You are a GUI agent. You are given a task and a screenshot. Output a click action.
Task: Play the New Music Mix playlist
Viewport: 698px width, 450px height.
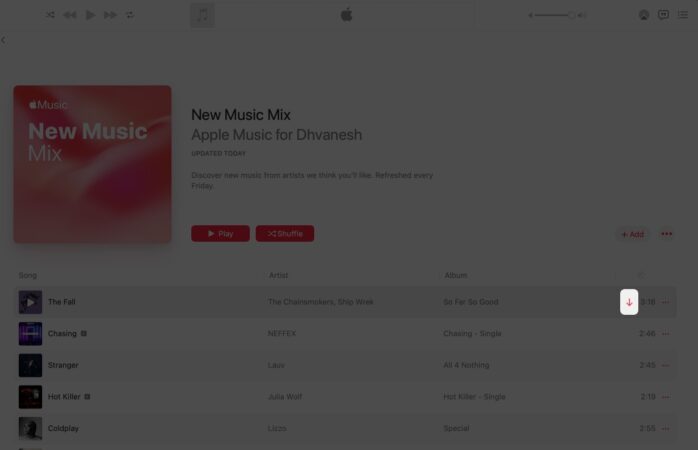click(220, 234)
